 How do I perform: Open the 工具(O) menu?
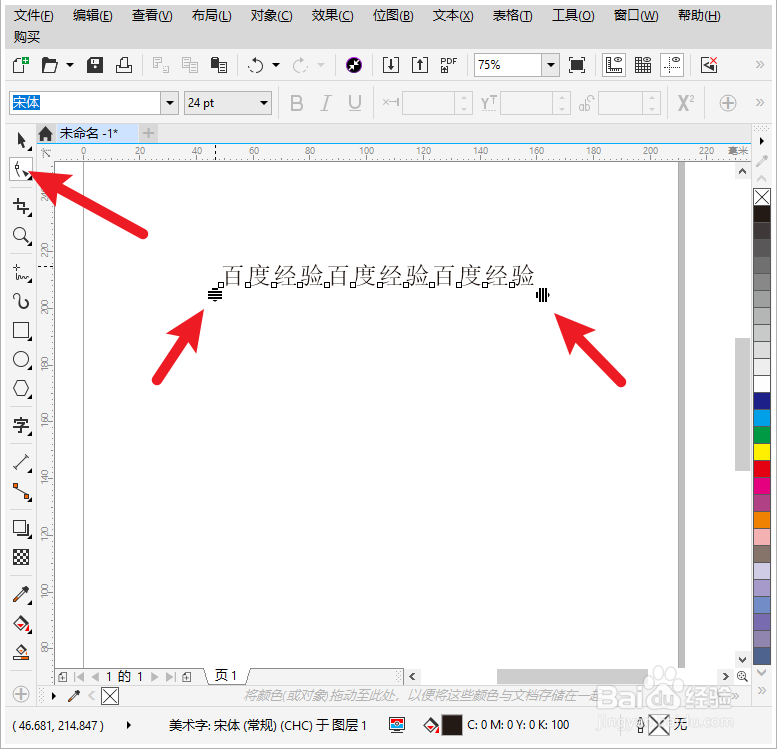tap(573, 16)
